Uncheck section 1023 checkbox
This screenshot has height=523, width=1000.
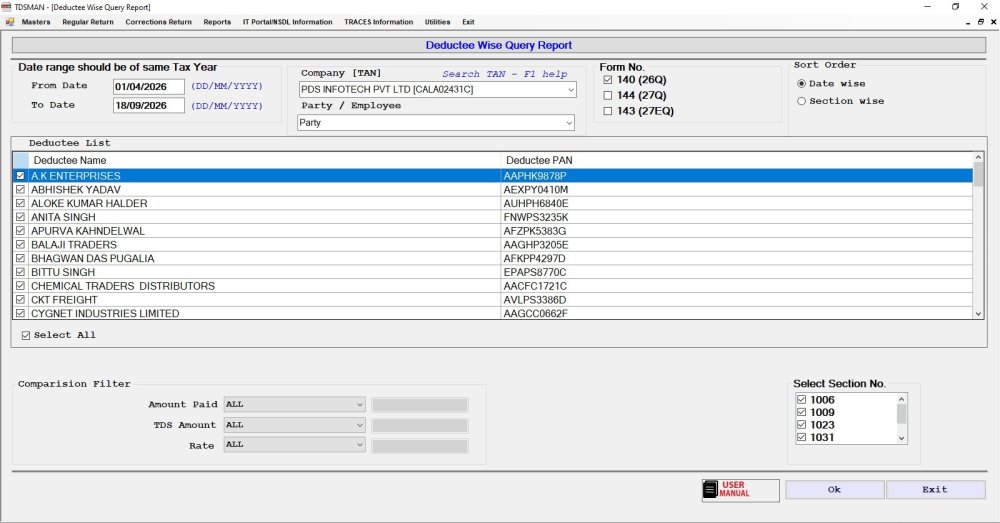pos(802,425)
